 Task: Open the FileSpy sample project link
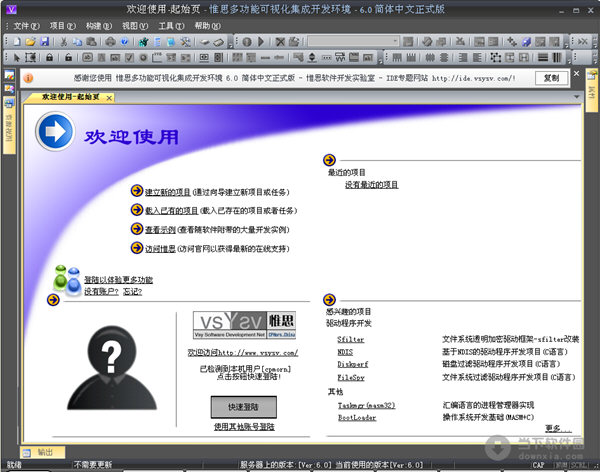[x=351, y=377]
